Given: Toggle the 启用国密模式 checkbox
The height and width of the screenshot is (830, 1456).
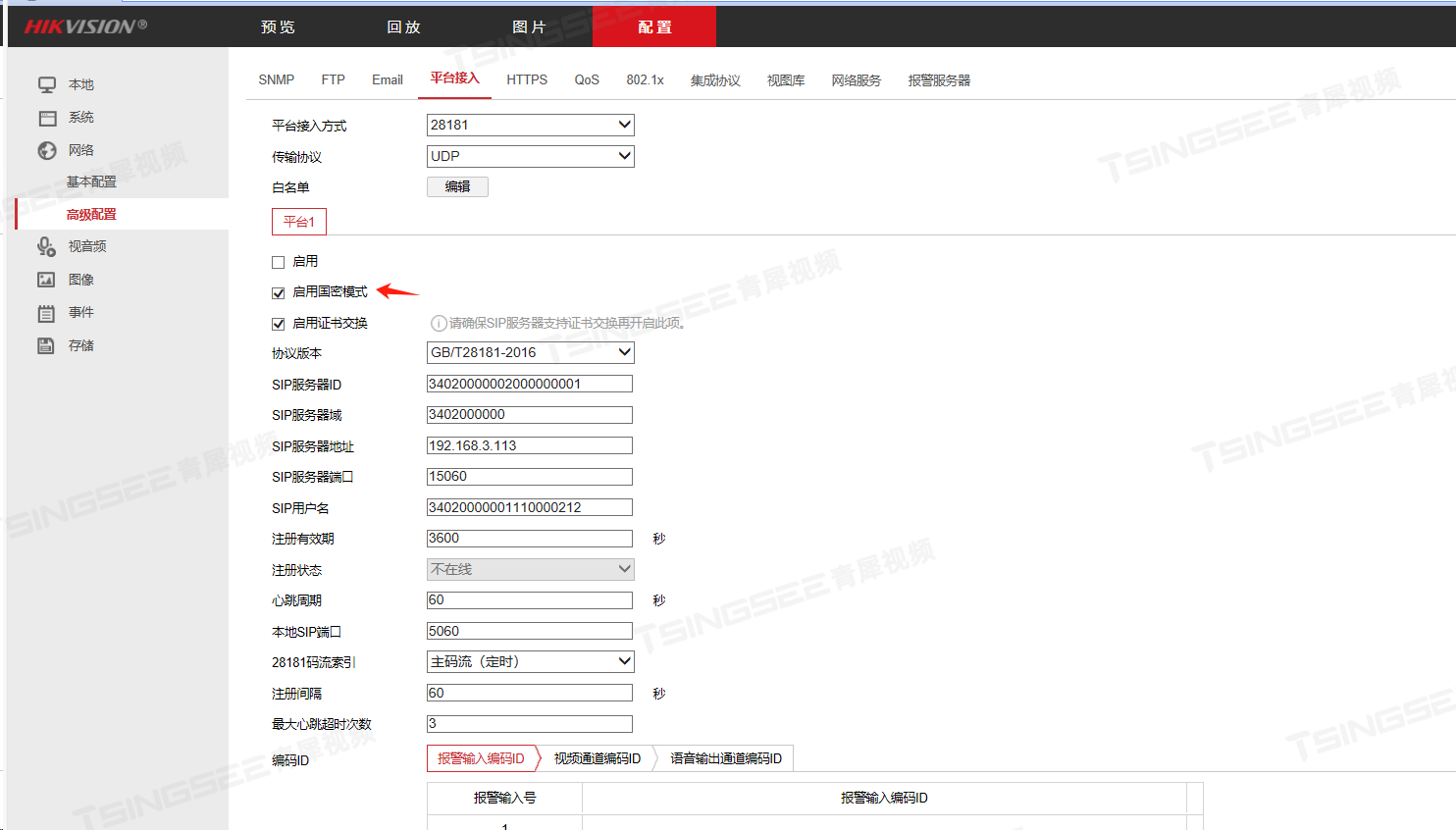Looking at the screenshot, I should tap(279, 292).
